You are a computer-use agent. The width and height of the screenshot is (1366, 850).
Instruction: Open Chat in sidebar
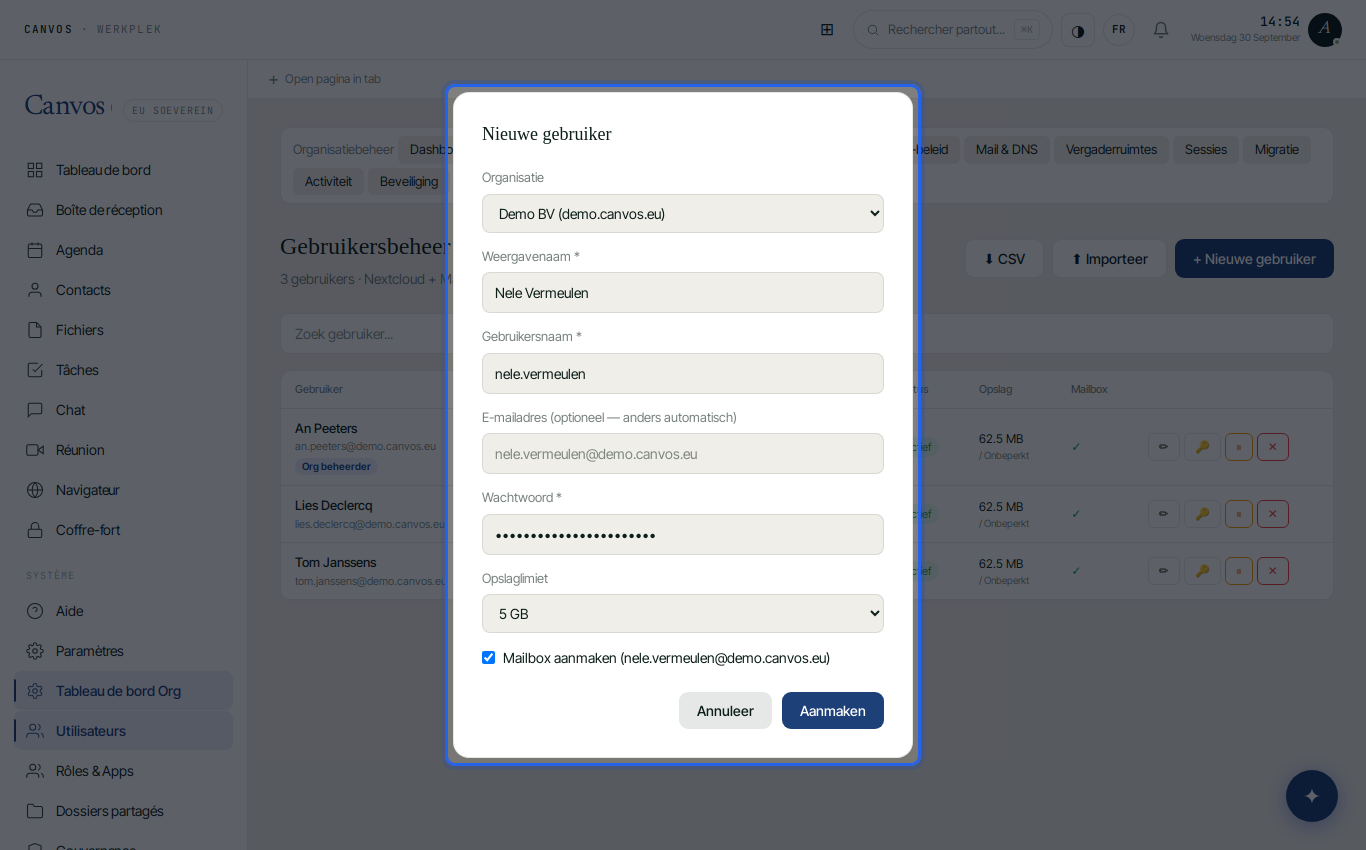[x=123, y=410]
